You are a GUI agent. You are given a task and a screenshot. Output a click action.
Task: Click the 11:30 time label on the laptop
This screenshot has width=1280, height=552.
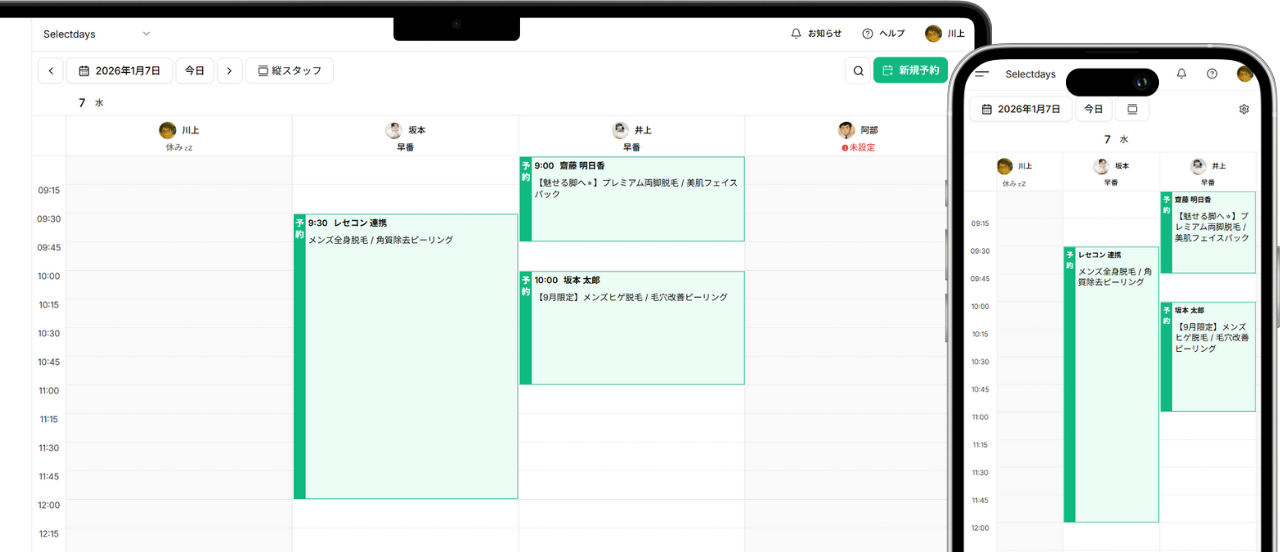tap(49, 448)
